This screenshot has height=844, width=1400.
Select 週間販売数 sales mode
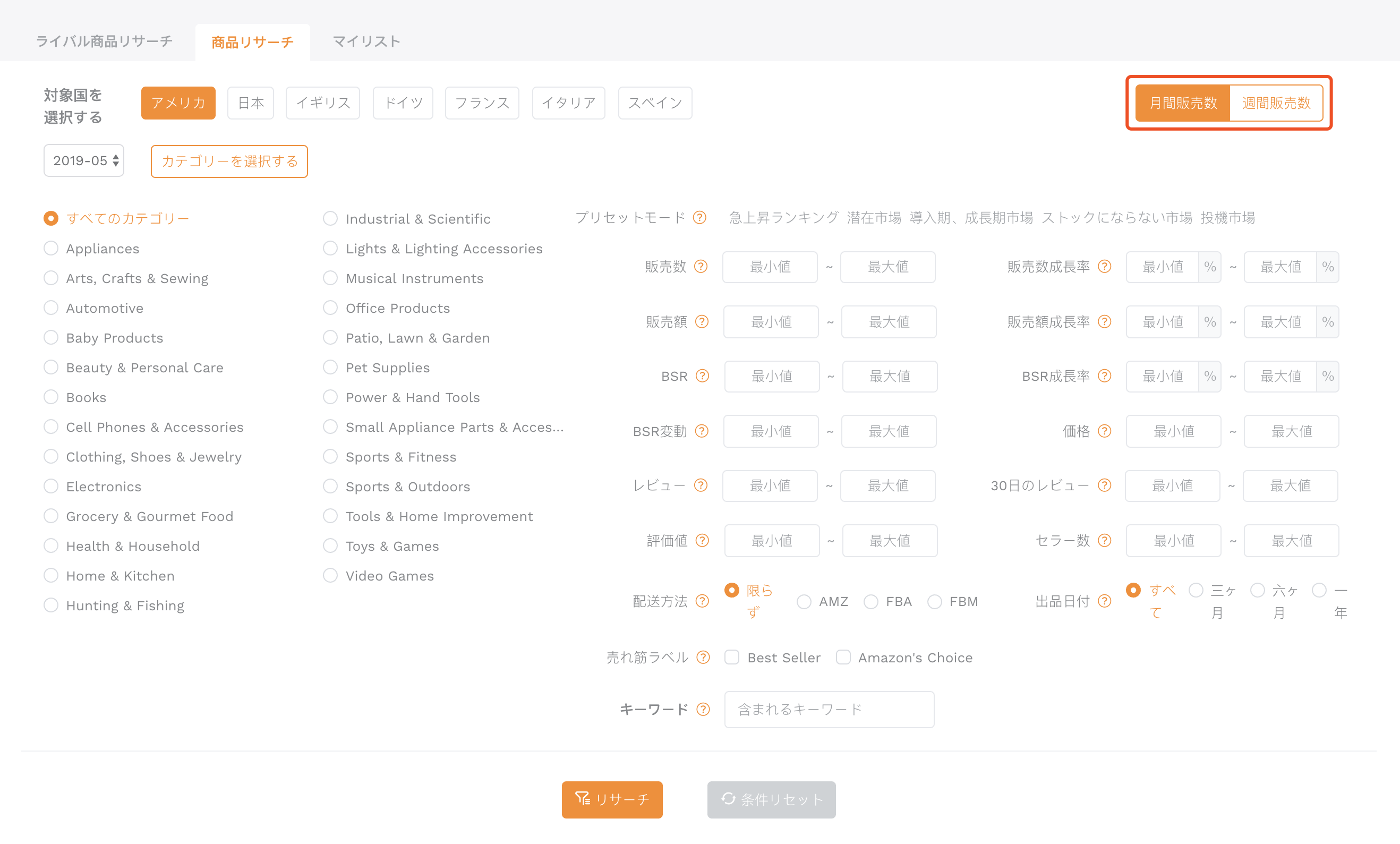click(x=1277, y=103)
